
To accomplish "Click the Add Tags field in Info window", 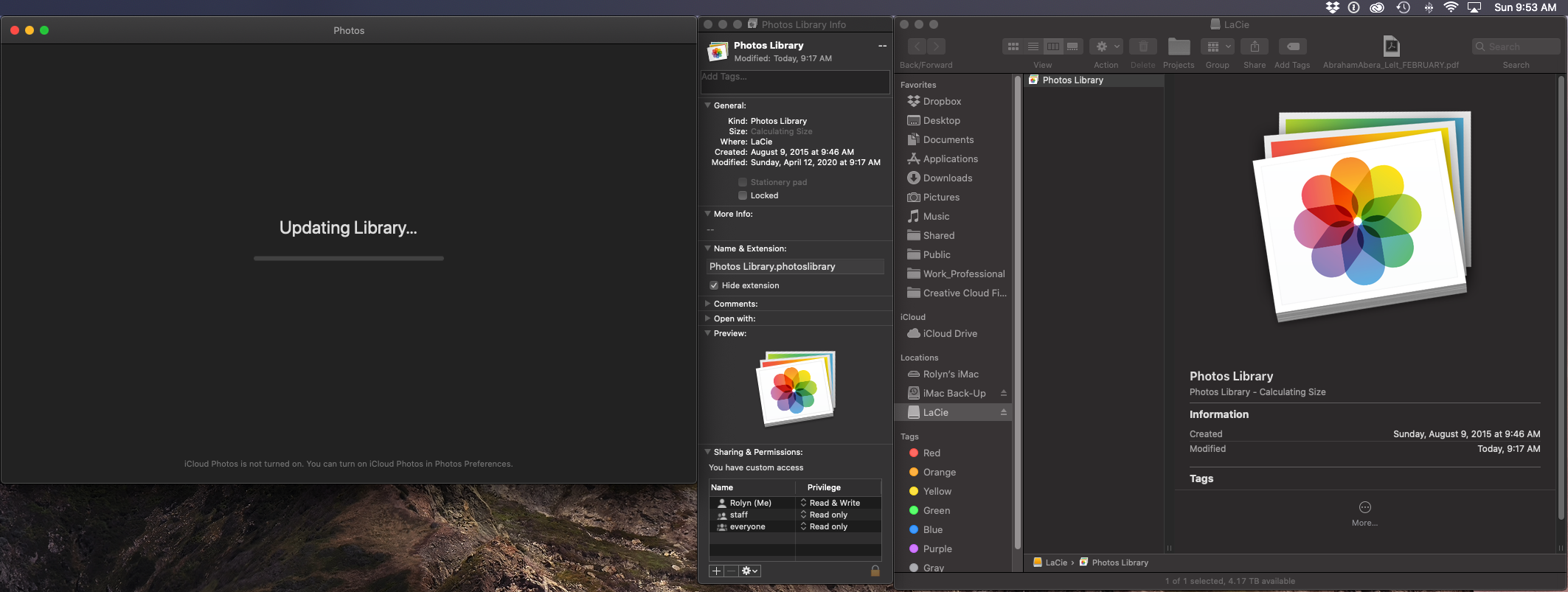I will pos(795,82).
